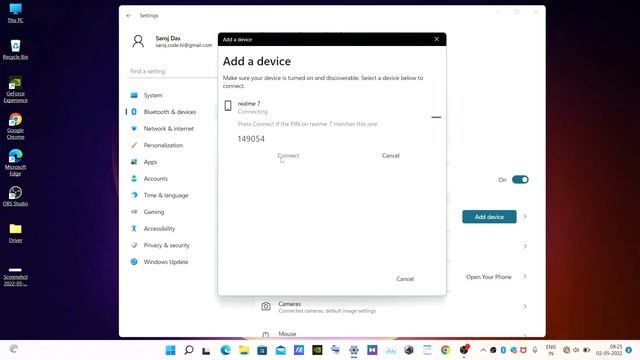This screenshot has height=360, width=640.
Task: Click the microphone tray icon
Action: coord(535,350)
